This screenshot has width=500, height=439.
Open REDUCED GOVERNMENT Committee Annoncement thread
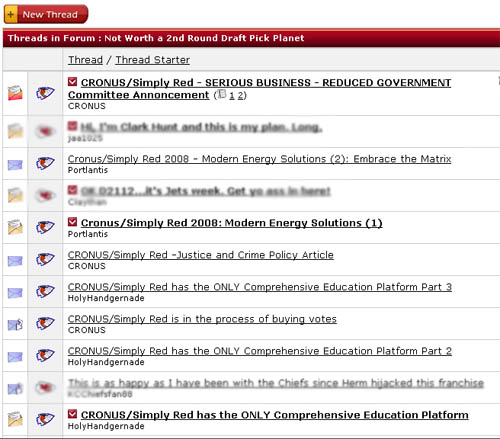259,89
